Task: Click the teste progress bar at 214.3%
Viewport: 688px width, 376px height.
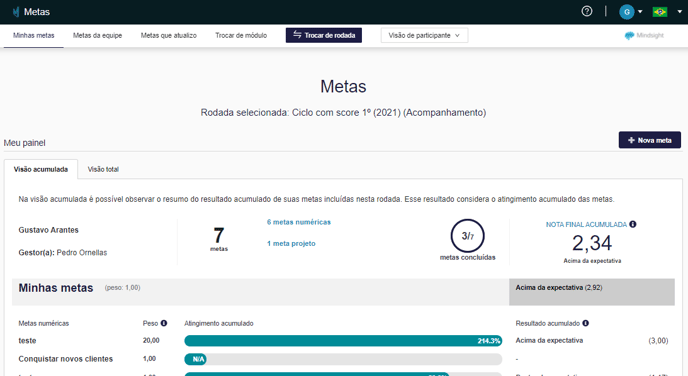Action: coord(343,340)
